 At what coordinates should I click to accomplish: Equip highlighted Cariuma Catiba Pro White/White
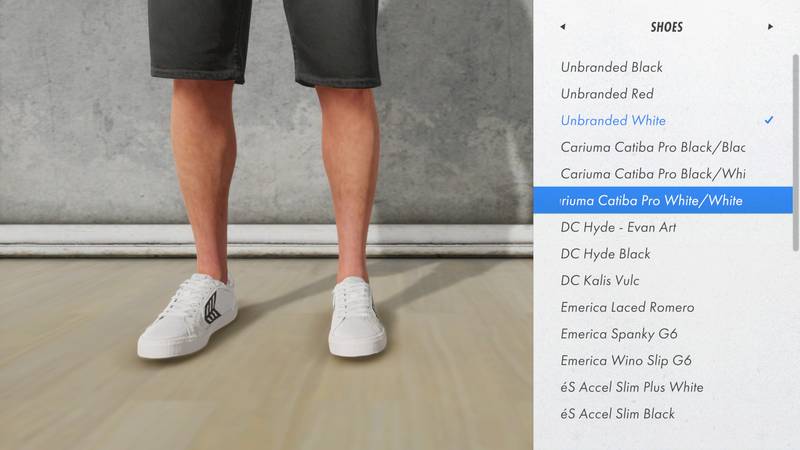click(x=652, y=201)
